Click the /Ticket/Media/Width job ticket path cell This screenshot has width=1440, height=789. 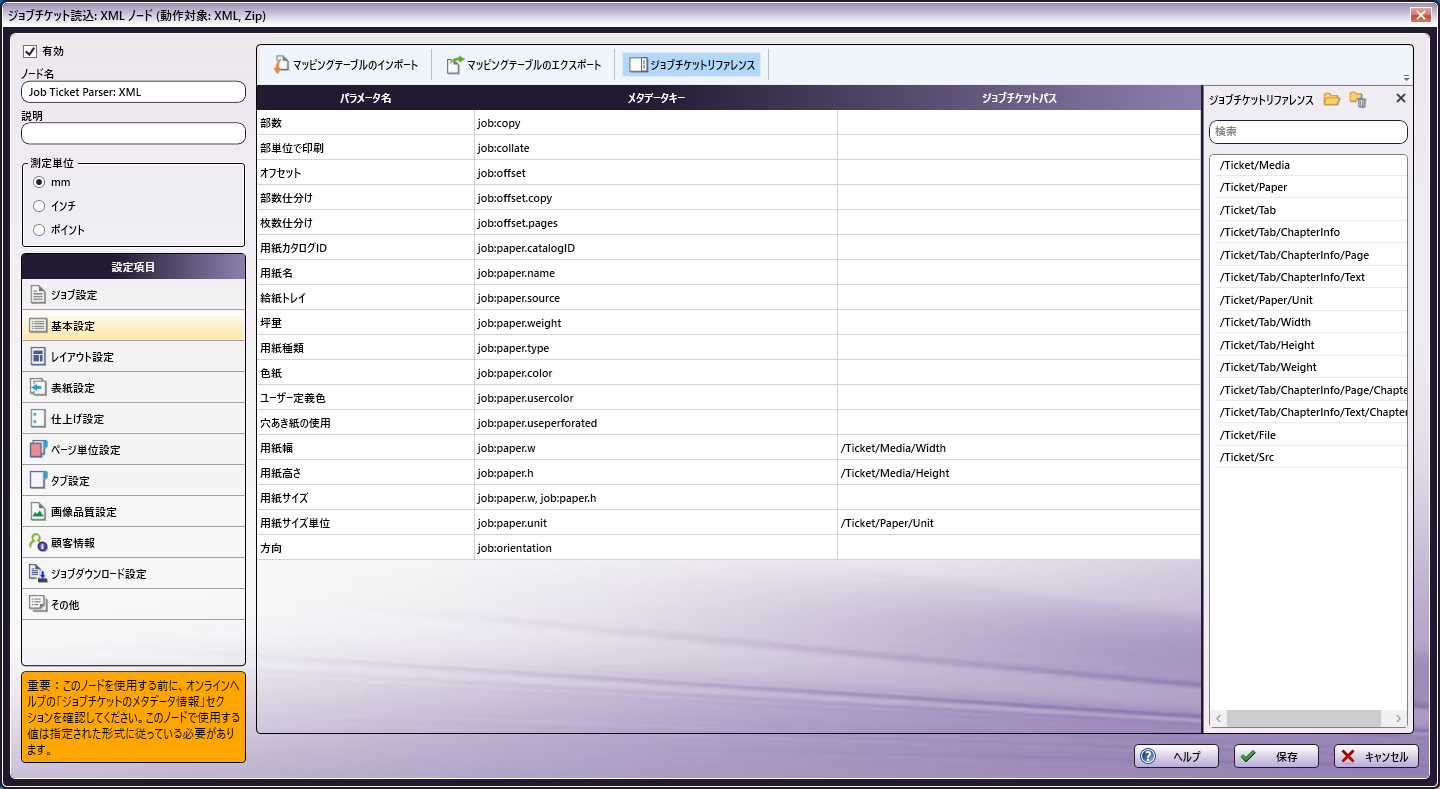tap(1019, 448)
